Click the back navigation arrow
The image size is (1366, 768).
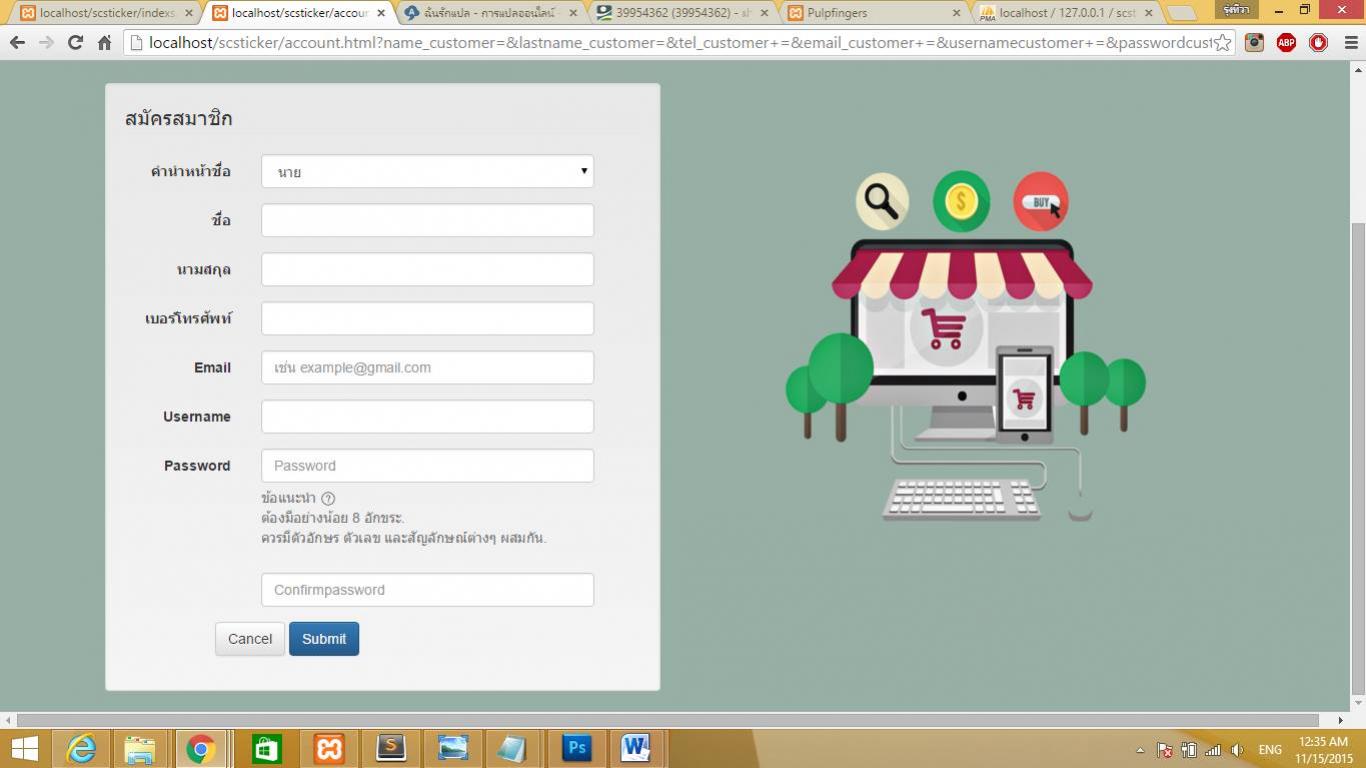[17, 43]
